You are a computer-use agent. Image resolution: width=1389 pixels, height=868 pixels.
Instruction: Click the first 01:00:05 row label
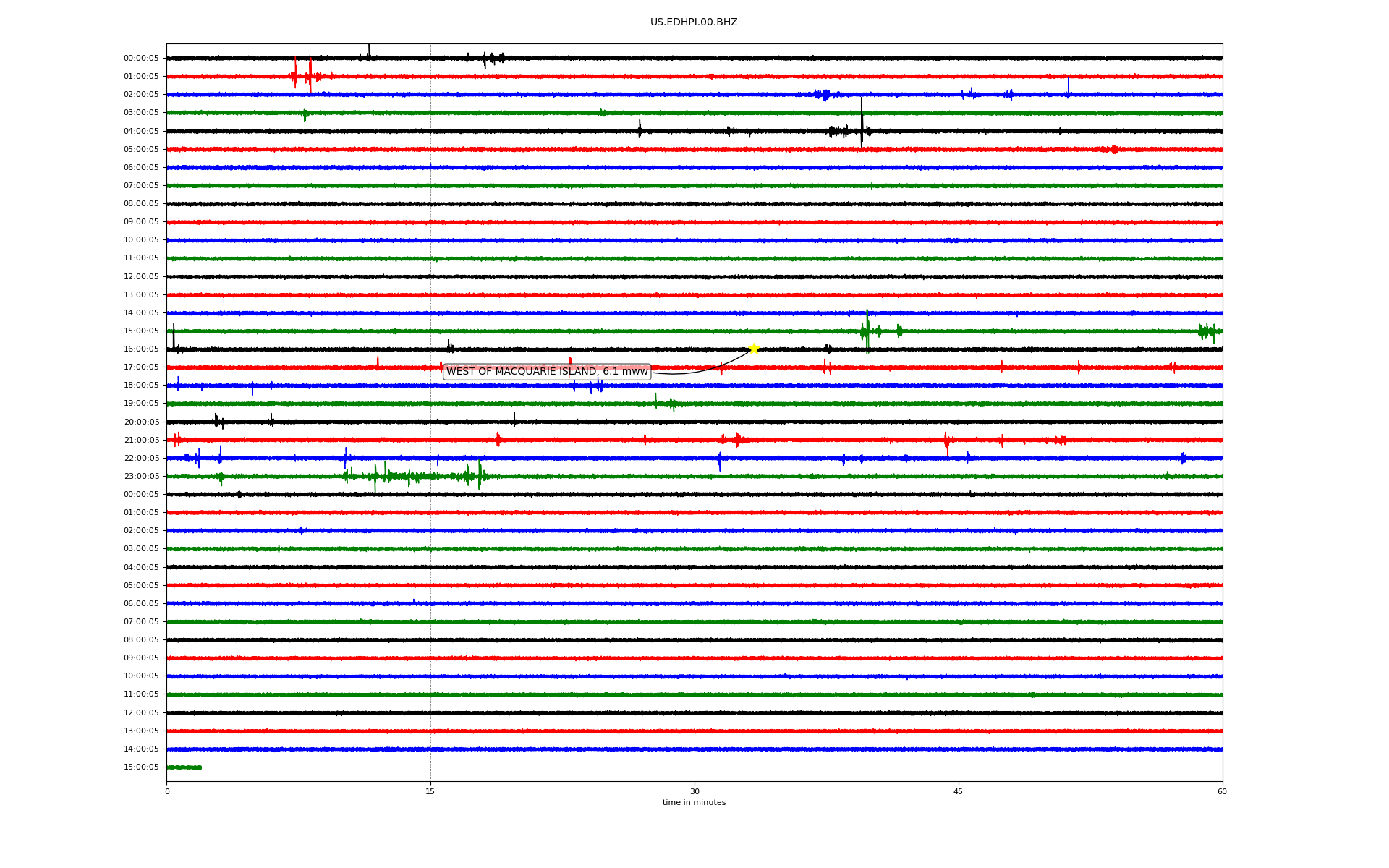[141, 77]
